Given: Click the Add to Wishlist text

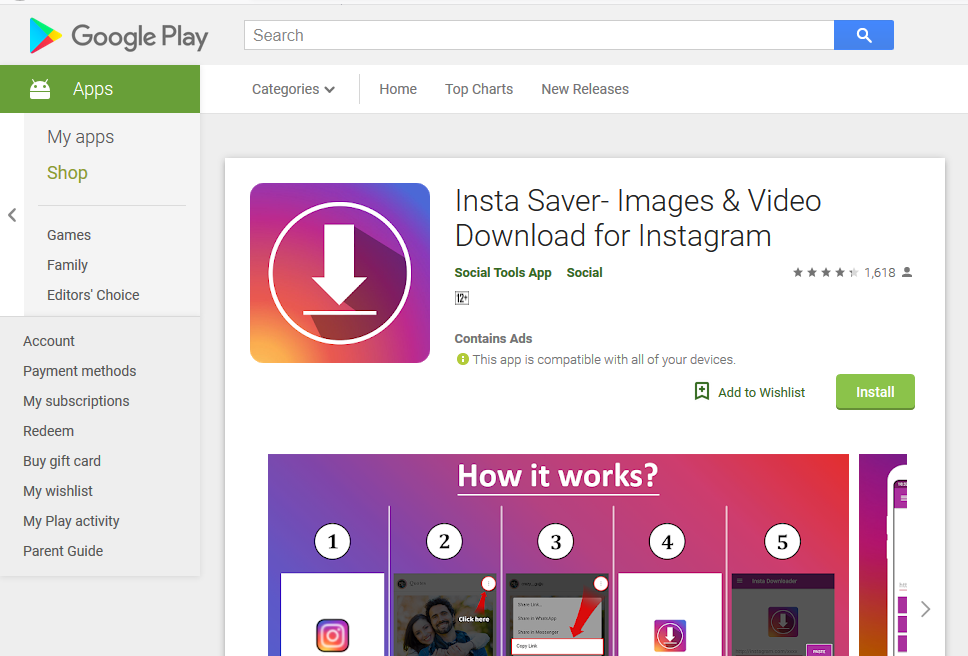Looking at the screenshot, I should click(761, 392).
